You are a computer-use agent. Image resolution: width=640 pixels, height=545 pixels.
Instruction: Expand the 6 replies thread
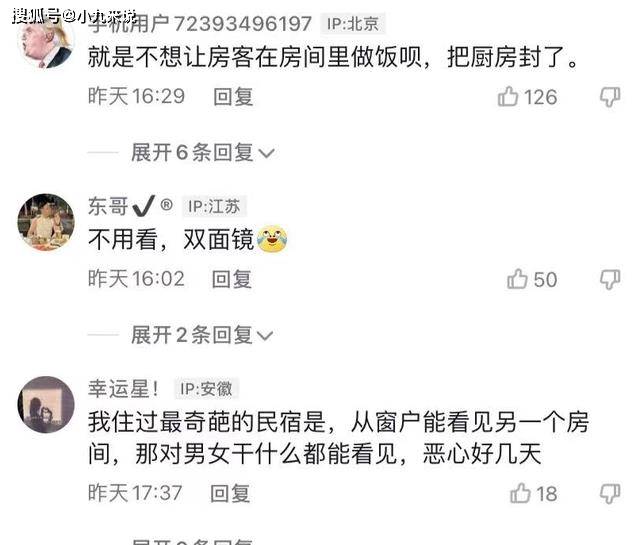coord(202,153)
